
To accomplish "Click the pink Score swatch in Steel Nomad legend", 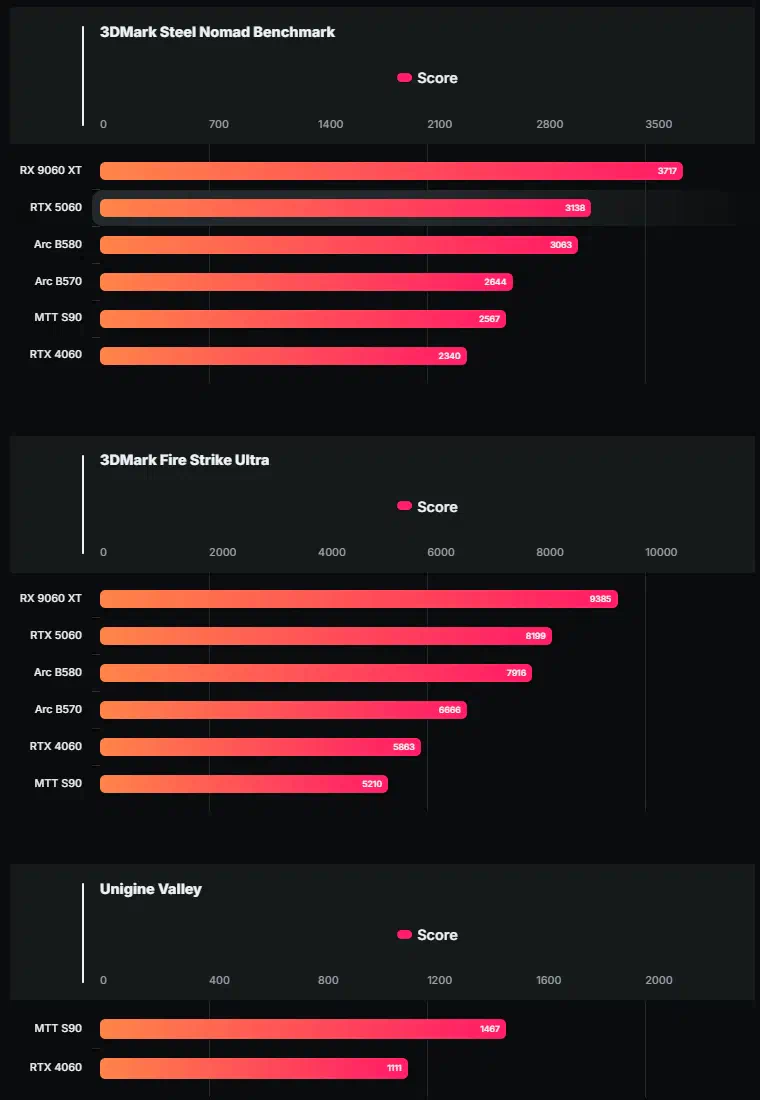I will [x=404, y=78].
